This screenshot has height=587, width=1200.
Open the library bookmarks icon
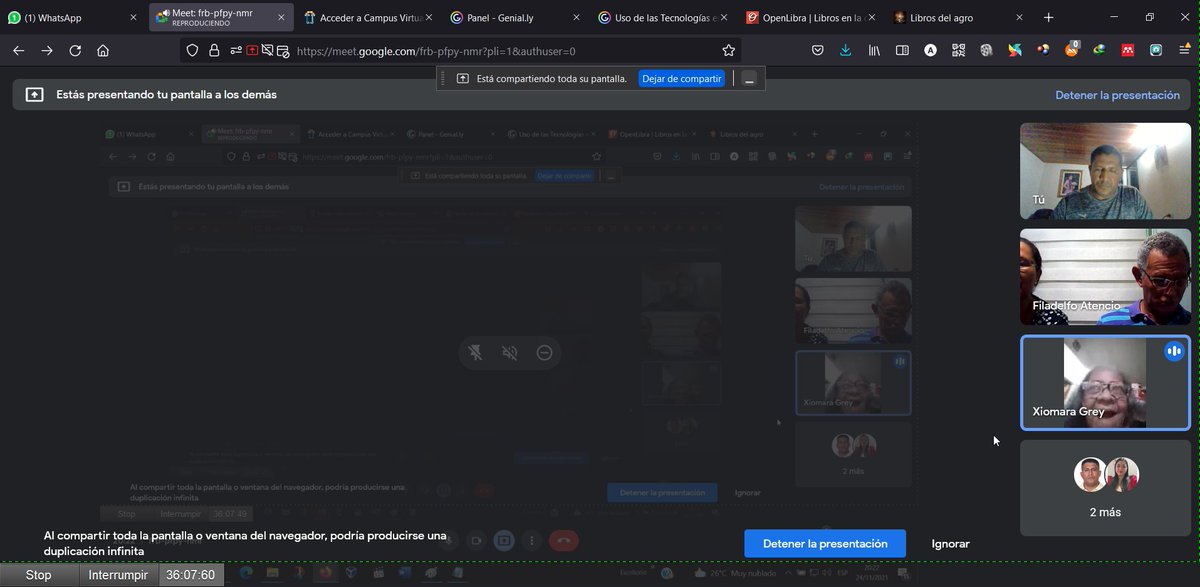click(874, 50)
